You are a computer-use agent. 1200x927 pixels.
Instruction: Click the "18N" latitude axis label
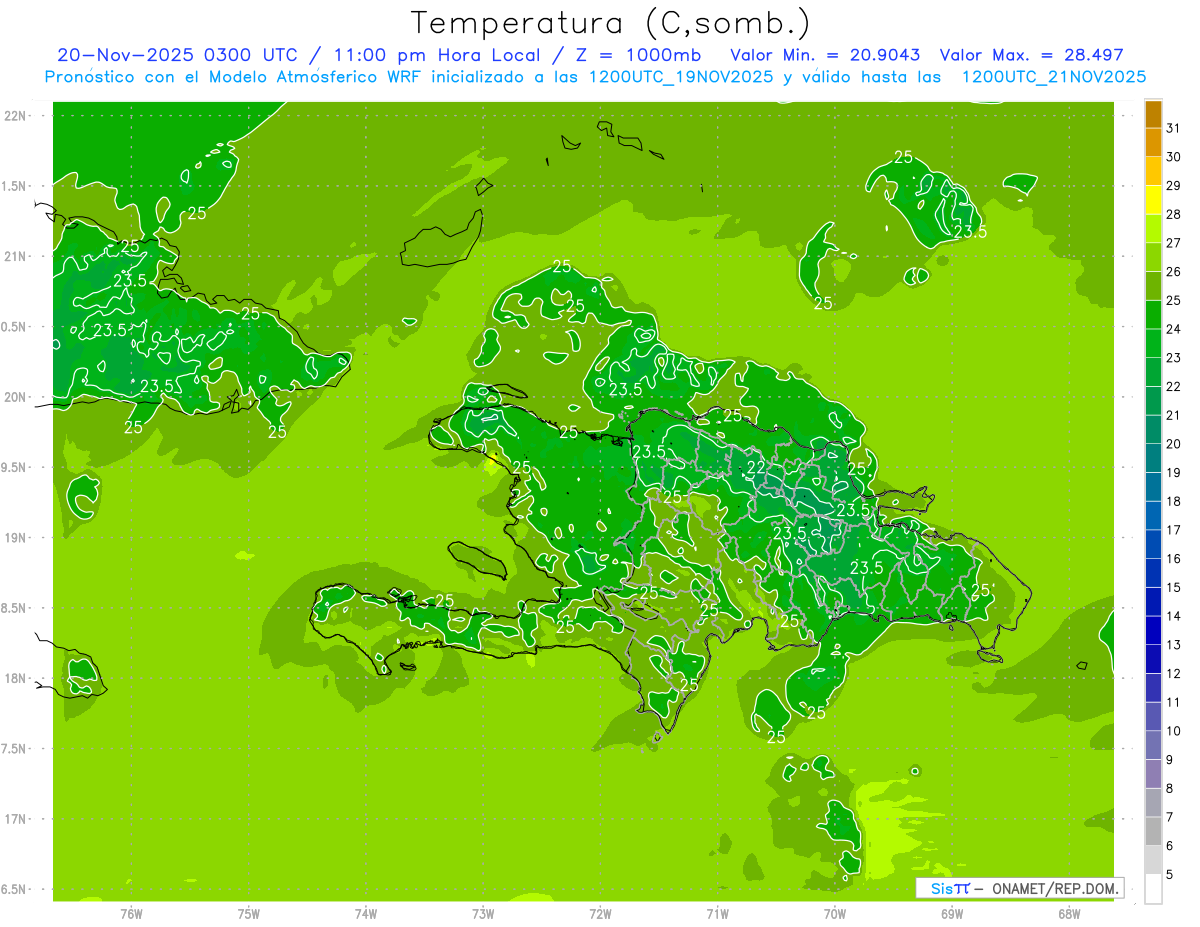[x=17, y=679]
